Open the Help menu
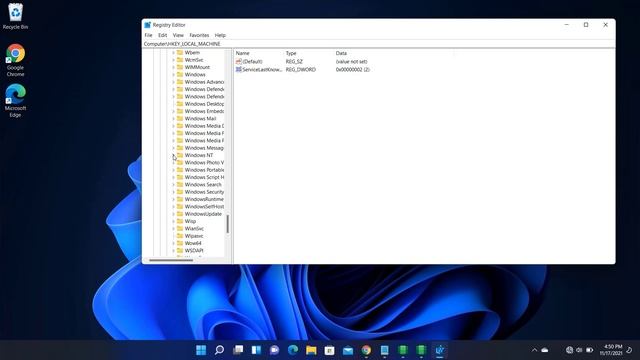This screenshot has width=640, height=360. [220, 36]
